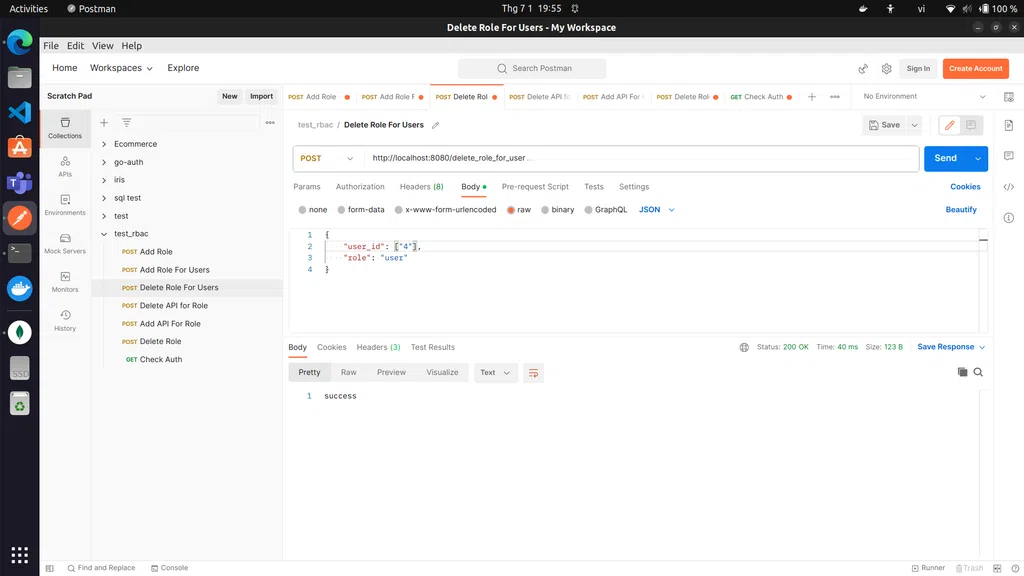Select the binary body type option

557,210
